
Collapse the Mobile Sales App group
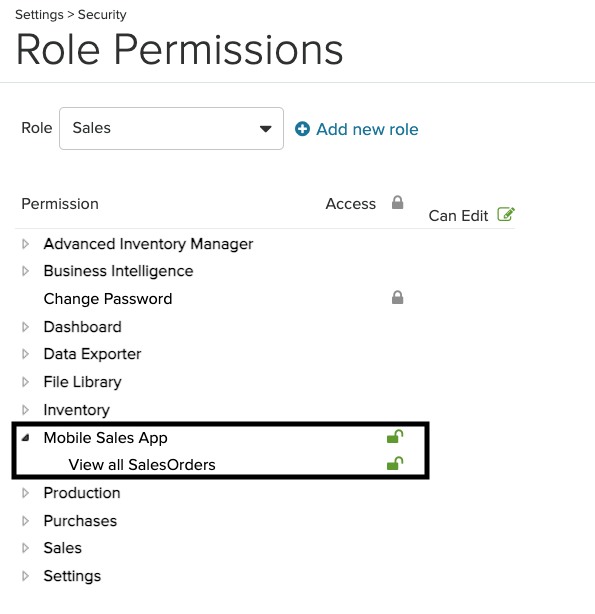[x=25, y=438]
